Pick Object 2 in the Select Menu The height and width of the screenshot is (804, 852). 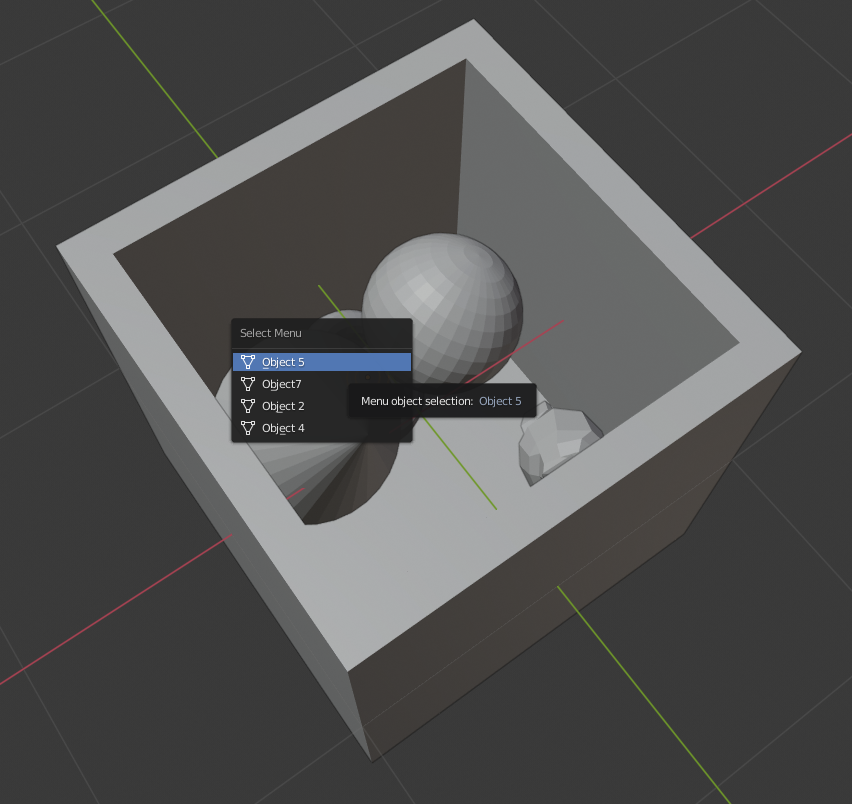(x=322, y=406)
